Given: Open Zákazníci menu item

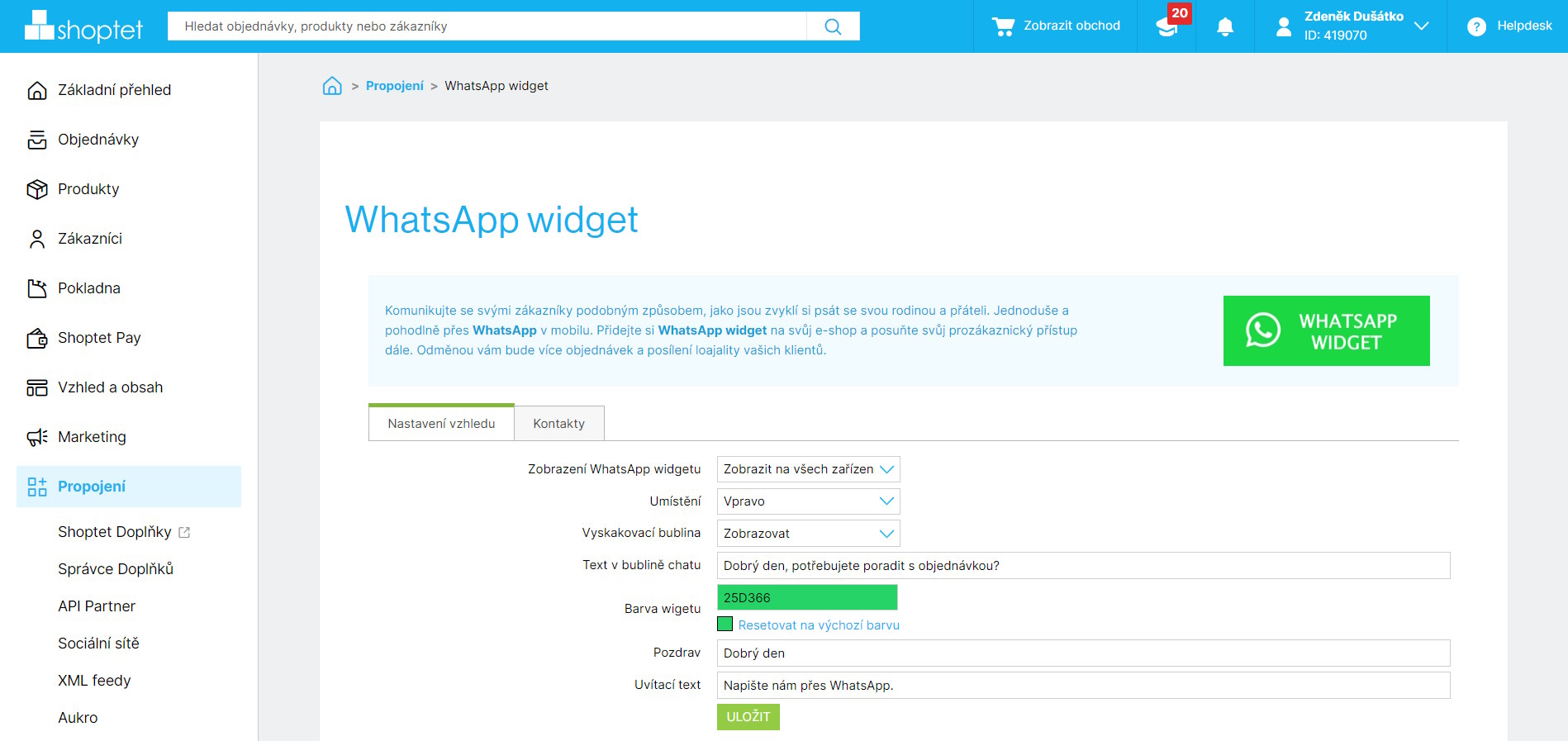Looking at the screenshot, I should [90, 239].
